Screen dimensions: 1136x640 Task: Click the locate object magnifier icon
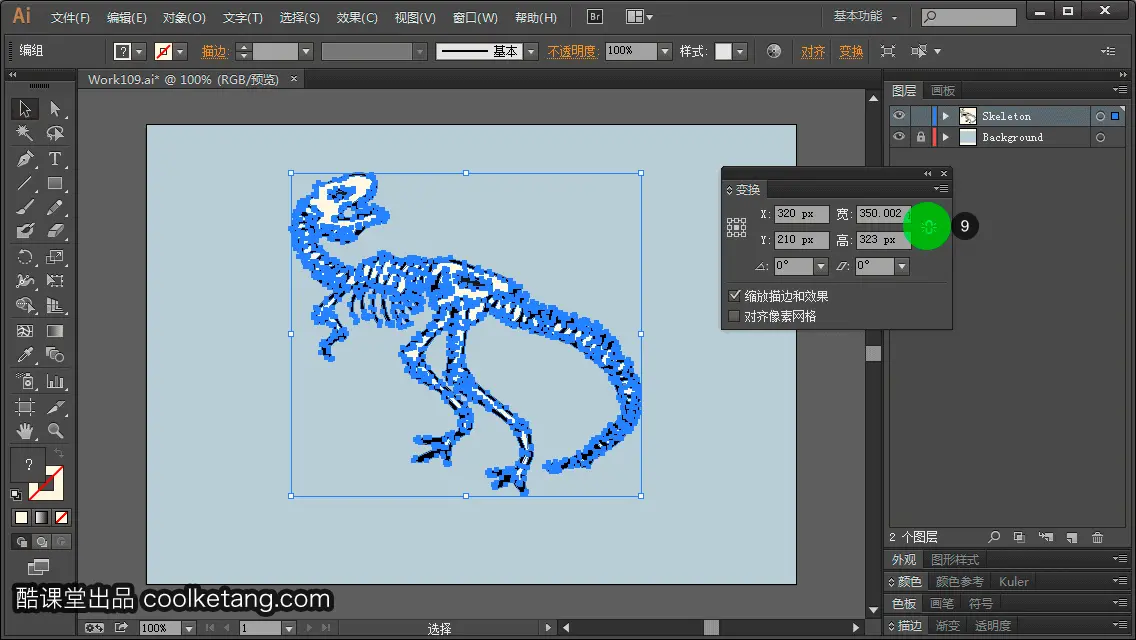(994, 537)
